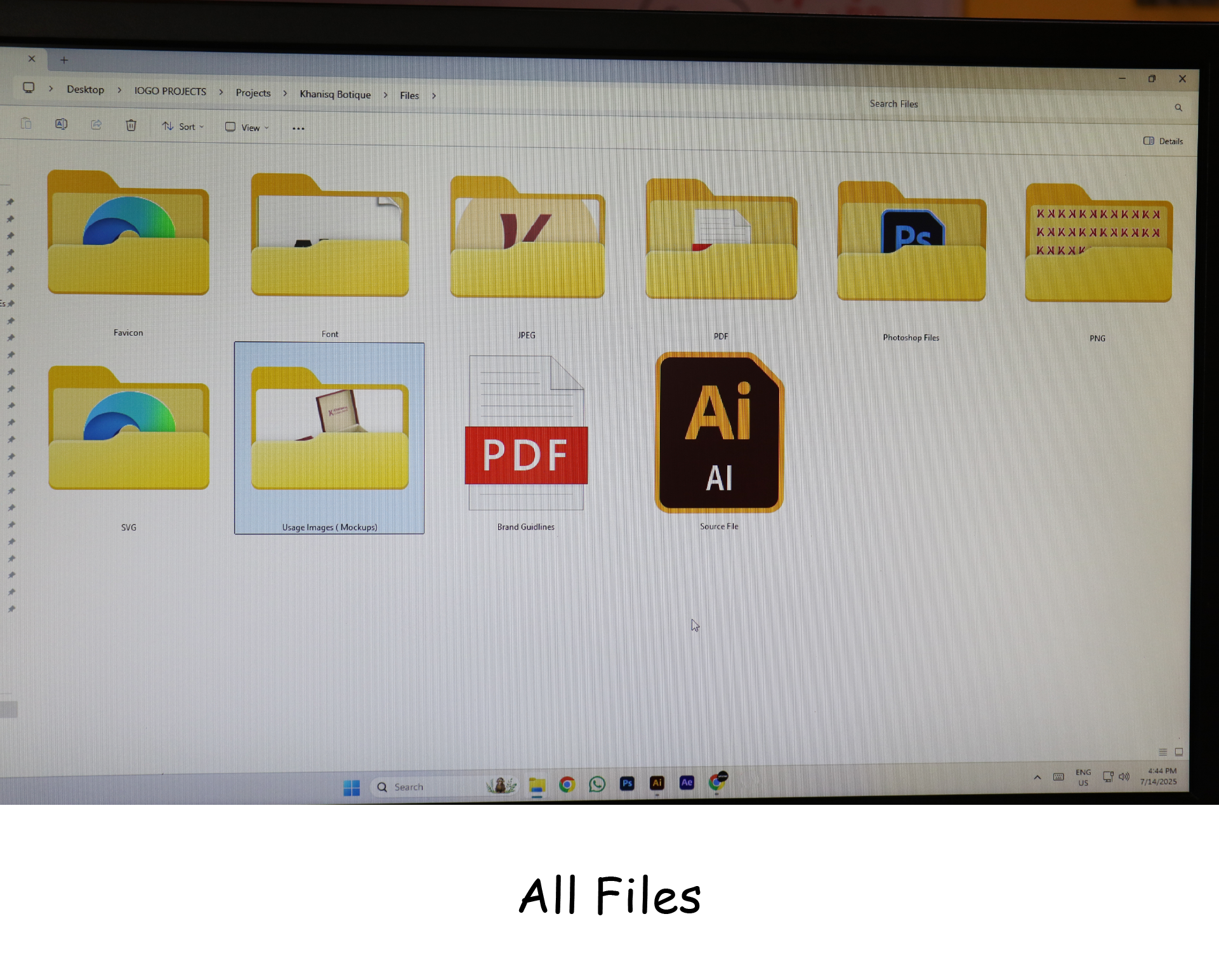Restore down the Explorer window

pyautogui.click(x=1152, y=79)
